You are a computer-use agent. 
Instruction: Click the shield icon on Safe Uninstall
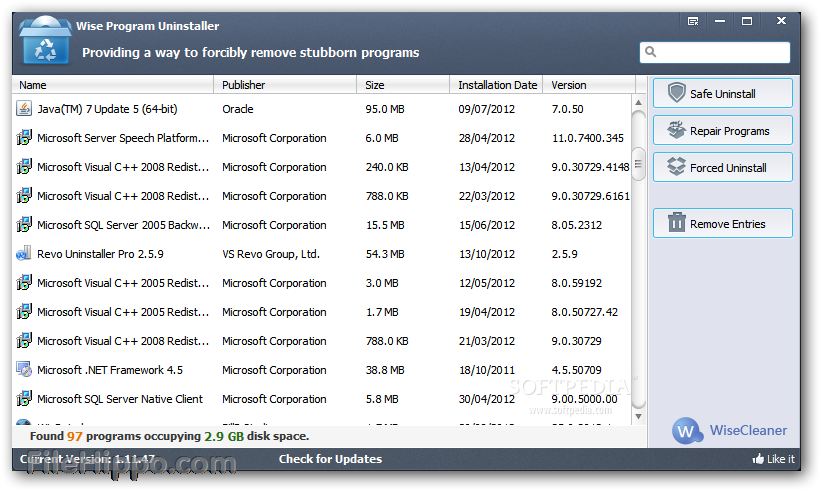(x=676, y=93)
